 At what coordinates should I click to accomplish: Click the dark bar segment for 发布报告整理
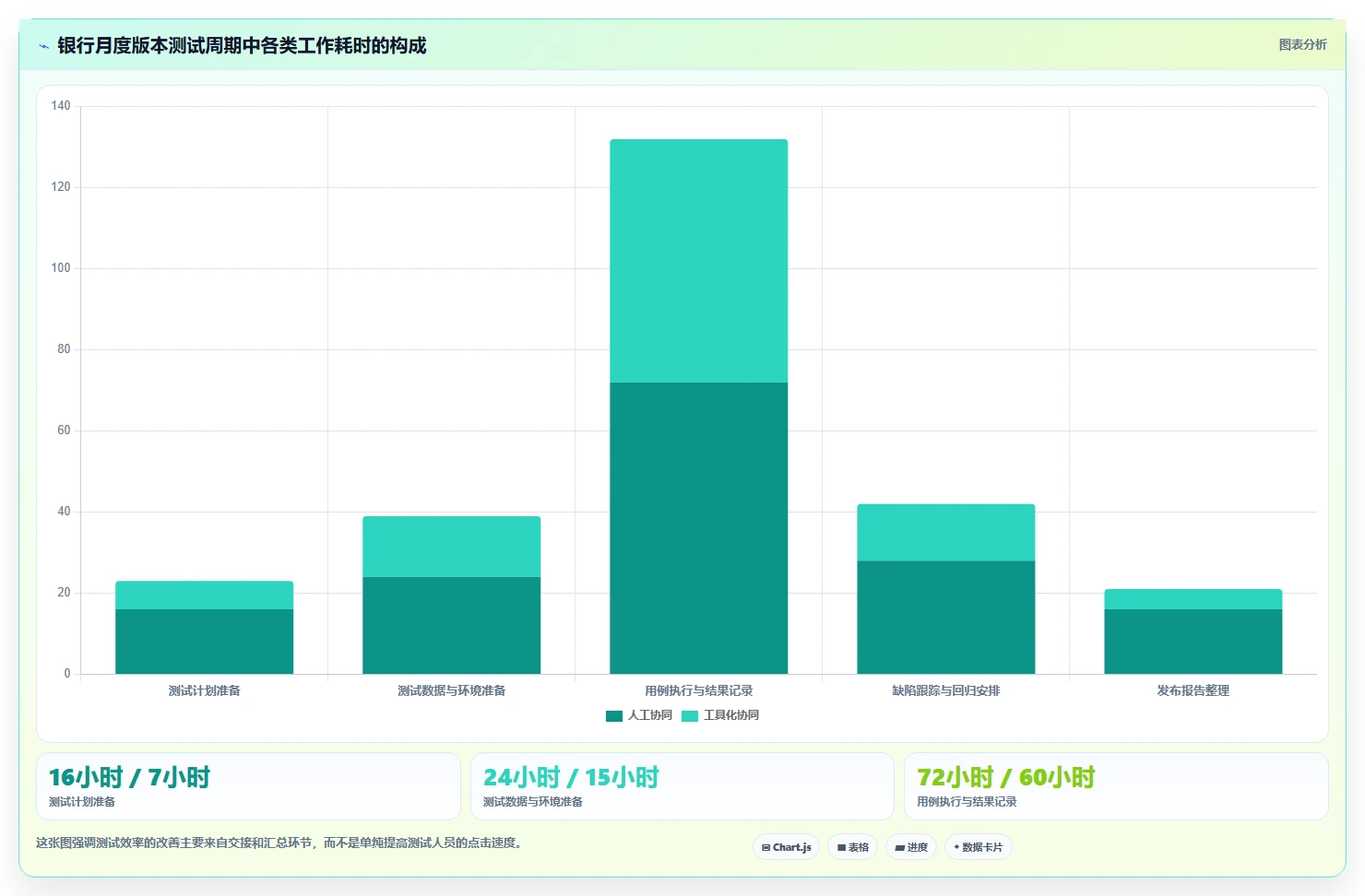(x=1193, y=642)
